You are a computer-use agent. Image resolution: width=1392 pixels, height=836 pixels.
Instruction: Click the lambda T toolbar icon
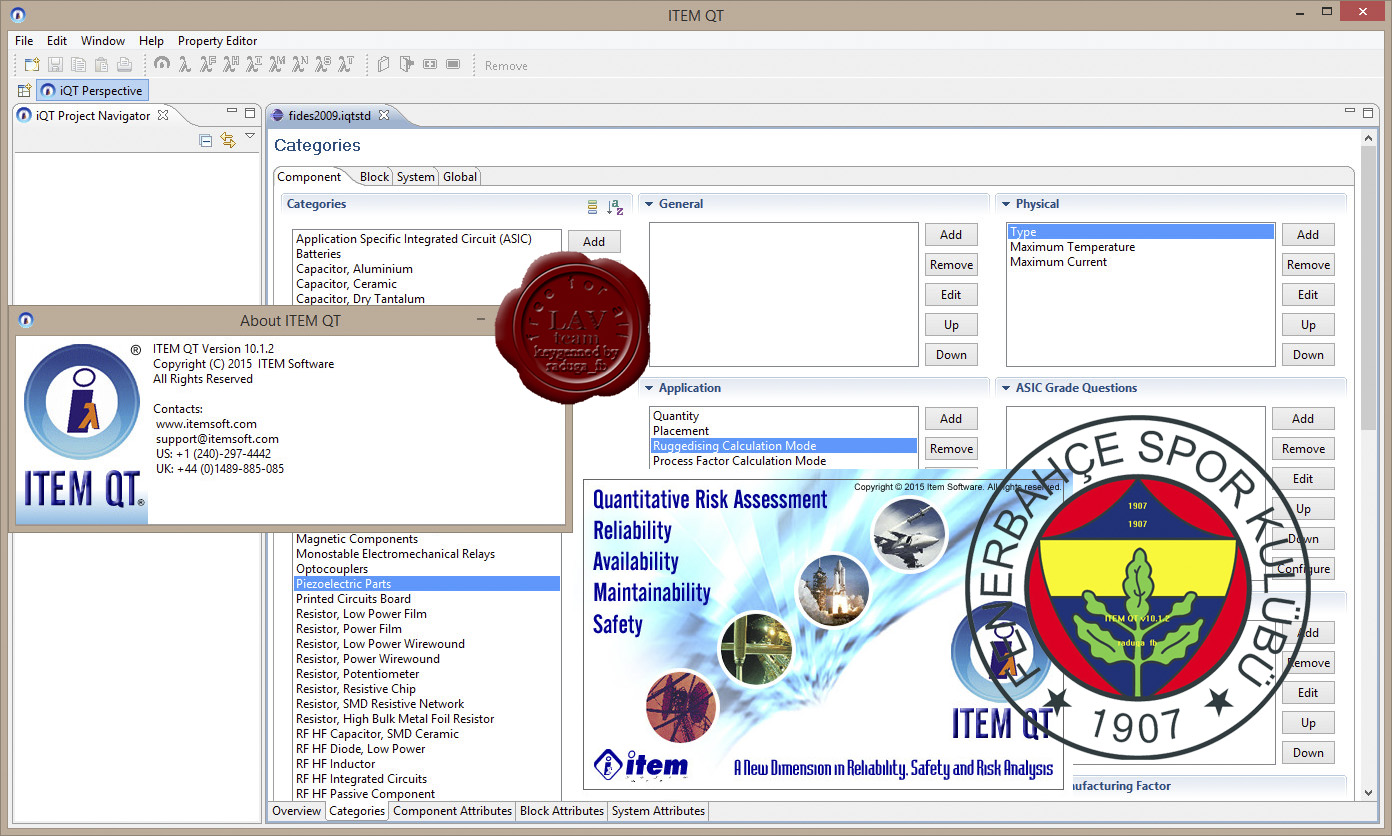click(x=346, y=65)
